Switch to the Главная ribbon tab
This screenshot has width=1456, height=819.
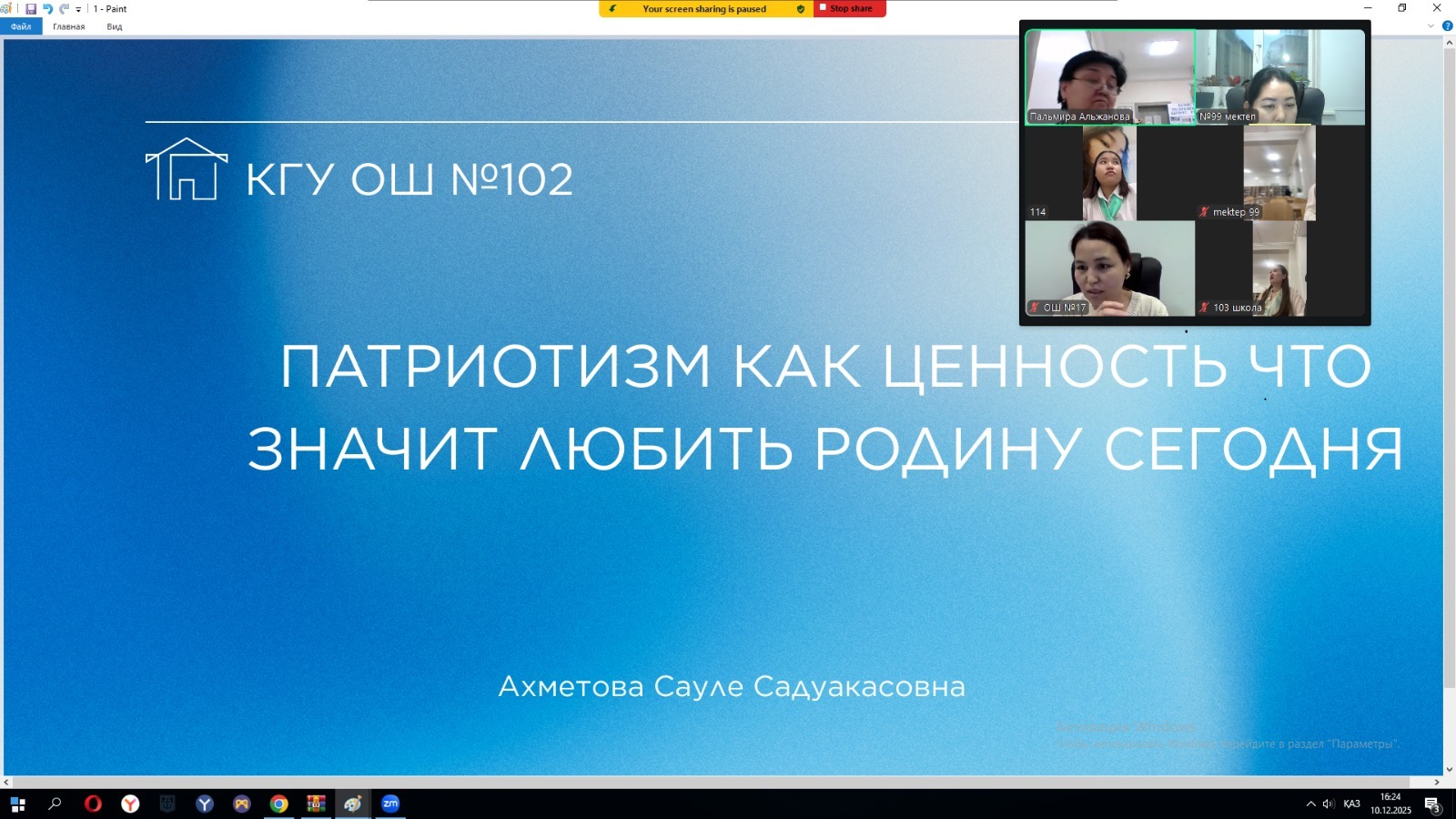pyautogui.click(x=68, y=26)
